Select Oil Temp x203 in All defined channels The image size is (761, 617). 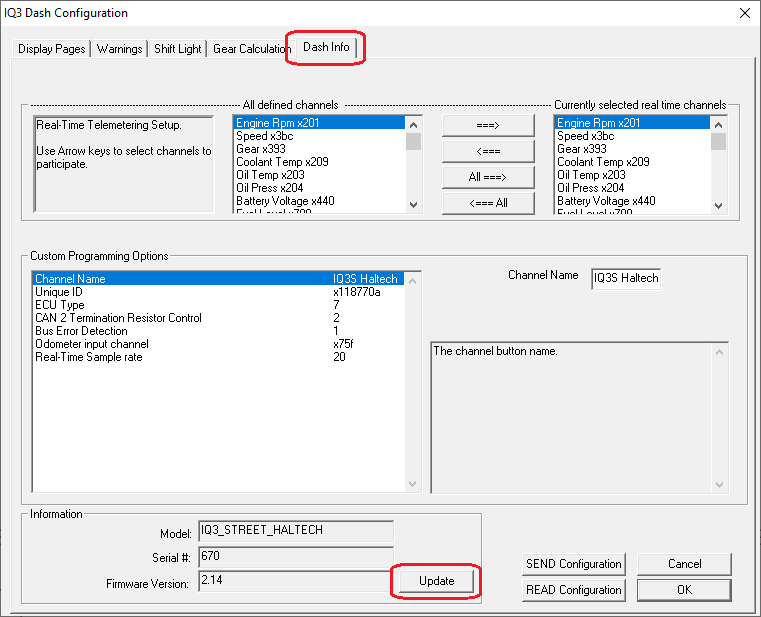pyautogui.click(x=319, y=175)
